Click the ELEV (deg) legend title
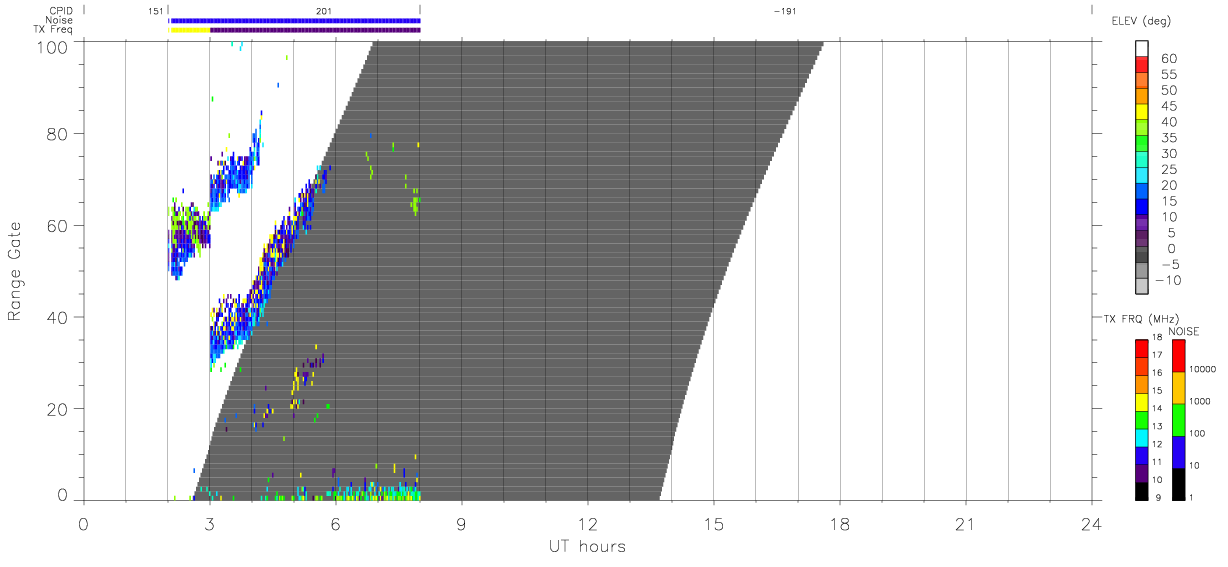This screenshot has width=1228, height=567. coord(1141,20)
